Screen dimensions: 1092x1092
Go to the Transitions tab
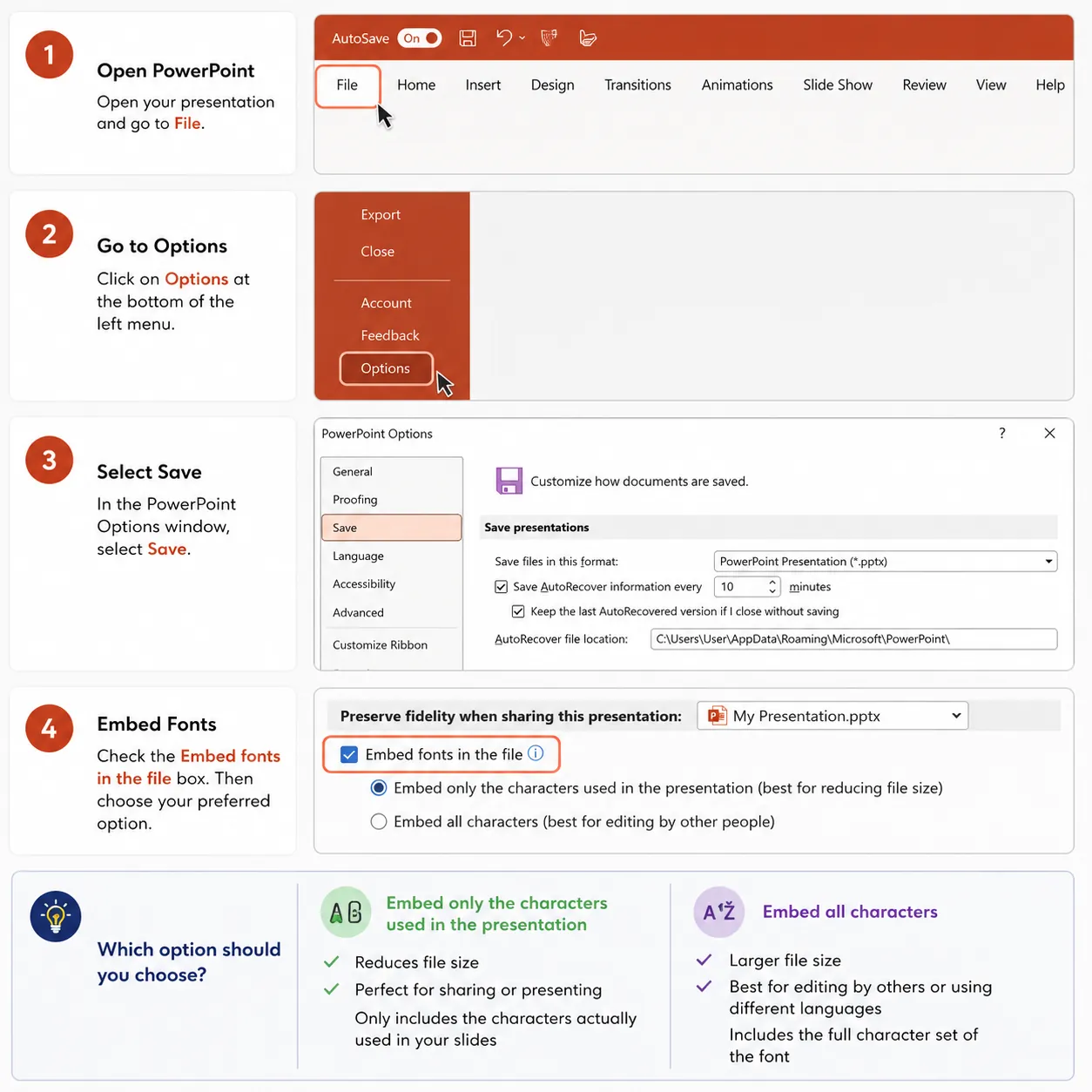click(x=638, y=85)
